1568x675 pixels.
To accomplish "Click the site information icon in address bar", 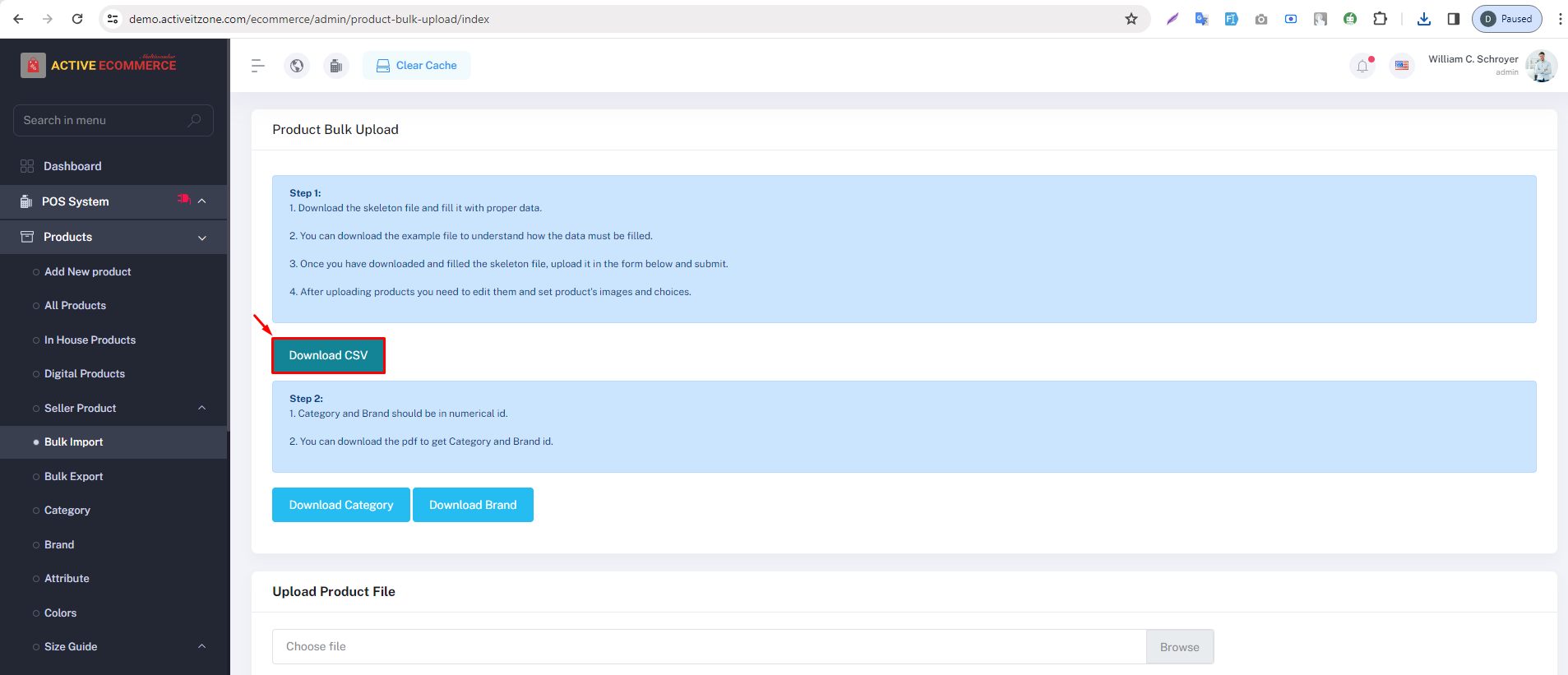I will (113, 19).
